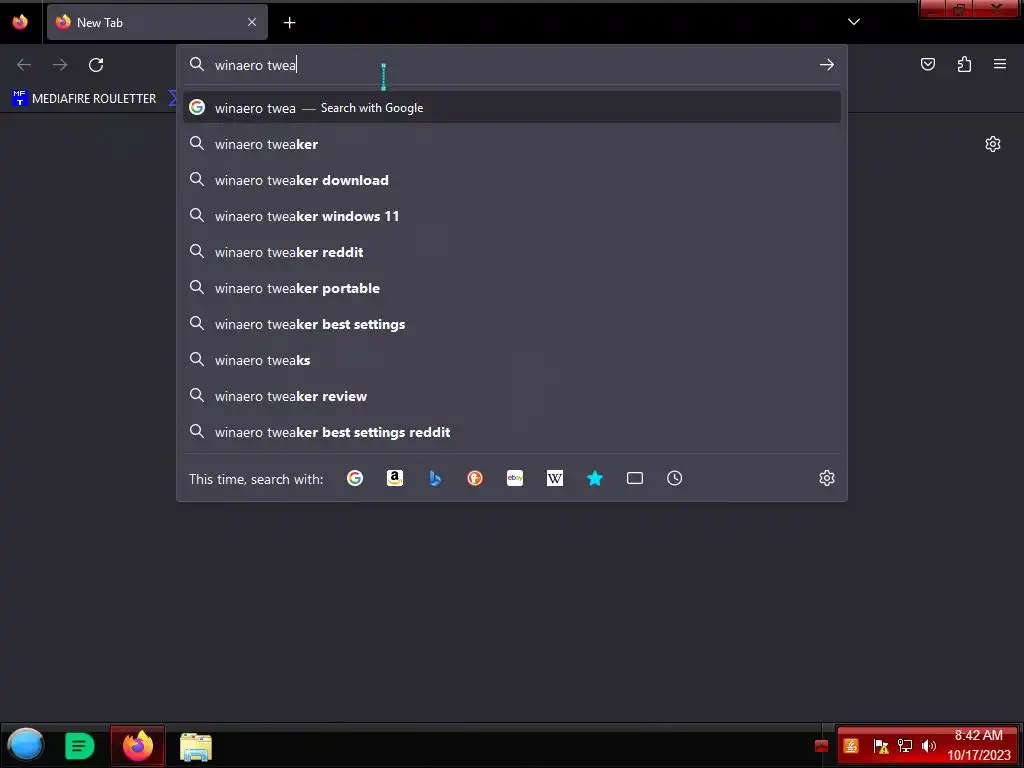
Task: Open a new tab with the plus button
Action: (x=289, y=23)
